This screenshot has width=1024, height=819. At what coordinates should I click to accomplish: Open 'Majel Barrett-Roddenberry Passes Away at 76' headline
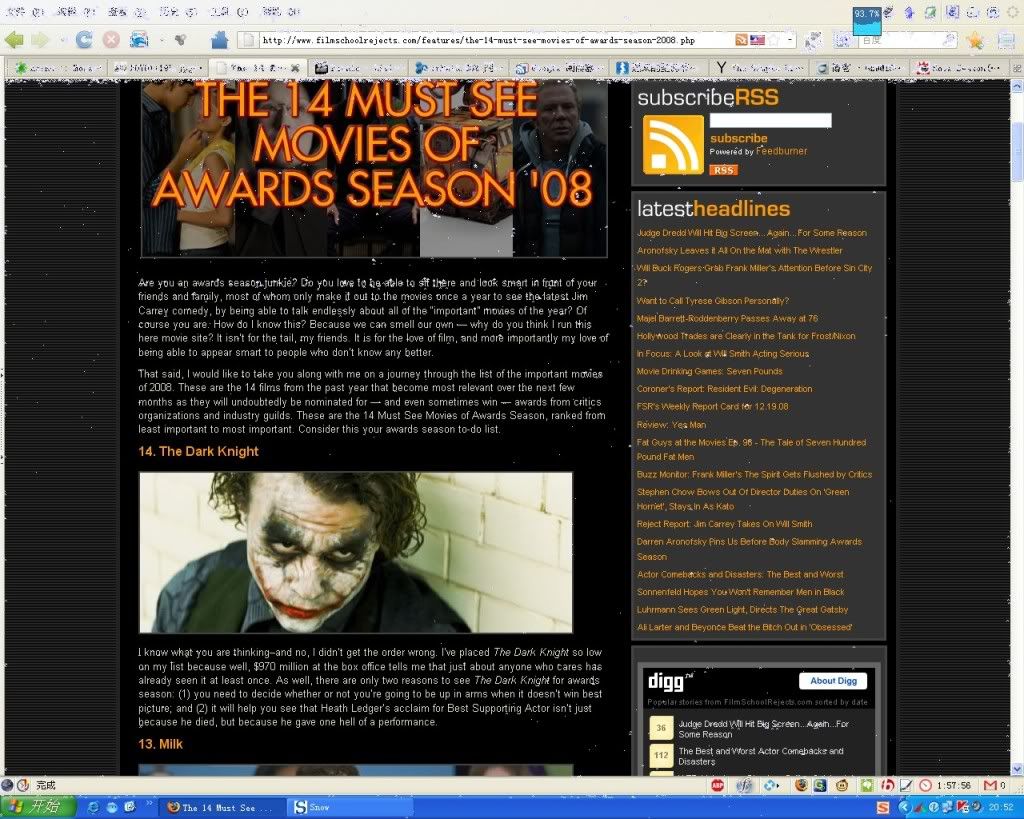coord(727,318)
